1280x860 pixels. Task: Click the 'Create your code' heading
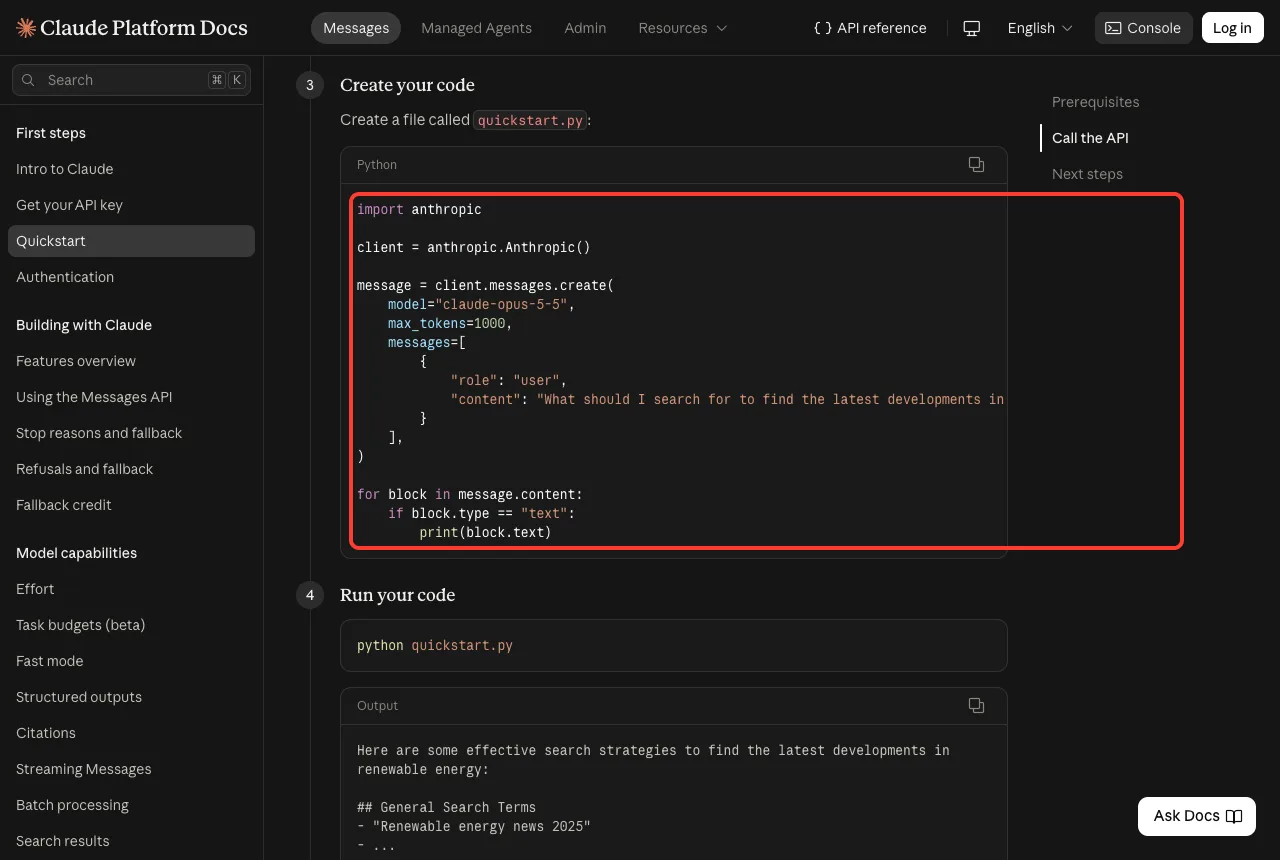pyautogui.click(x=407, y=85)
